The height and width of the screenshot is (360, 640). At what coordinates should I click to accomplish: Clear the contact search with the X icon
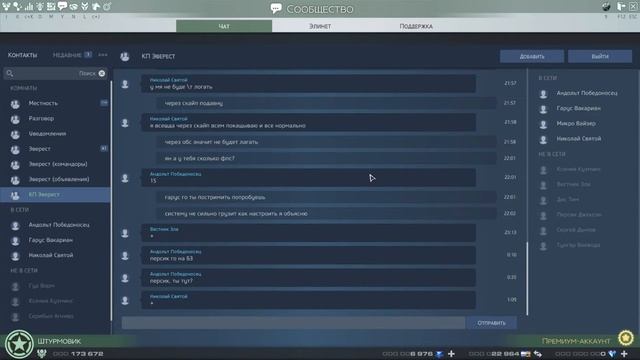pyautogui.click(x=102, y=73)
